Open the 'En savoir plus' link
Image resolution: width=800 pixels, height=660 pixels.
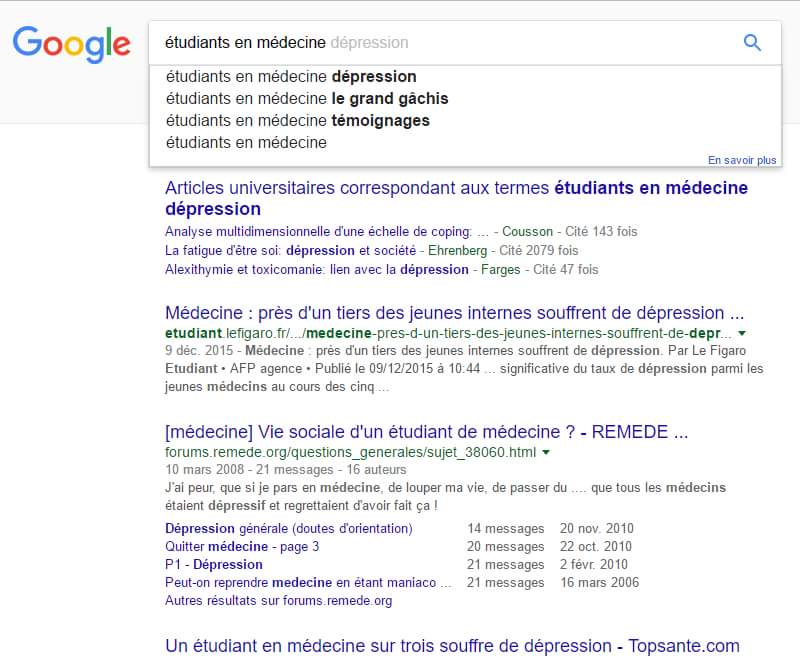click(742, 160)
